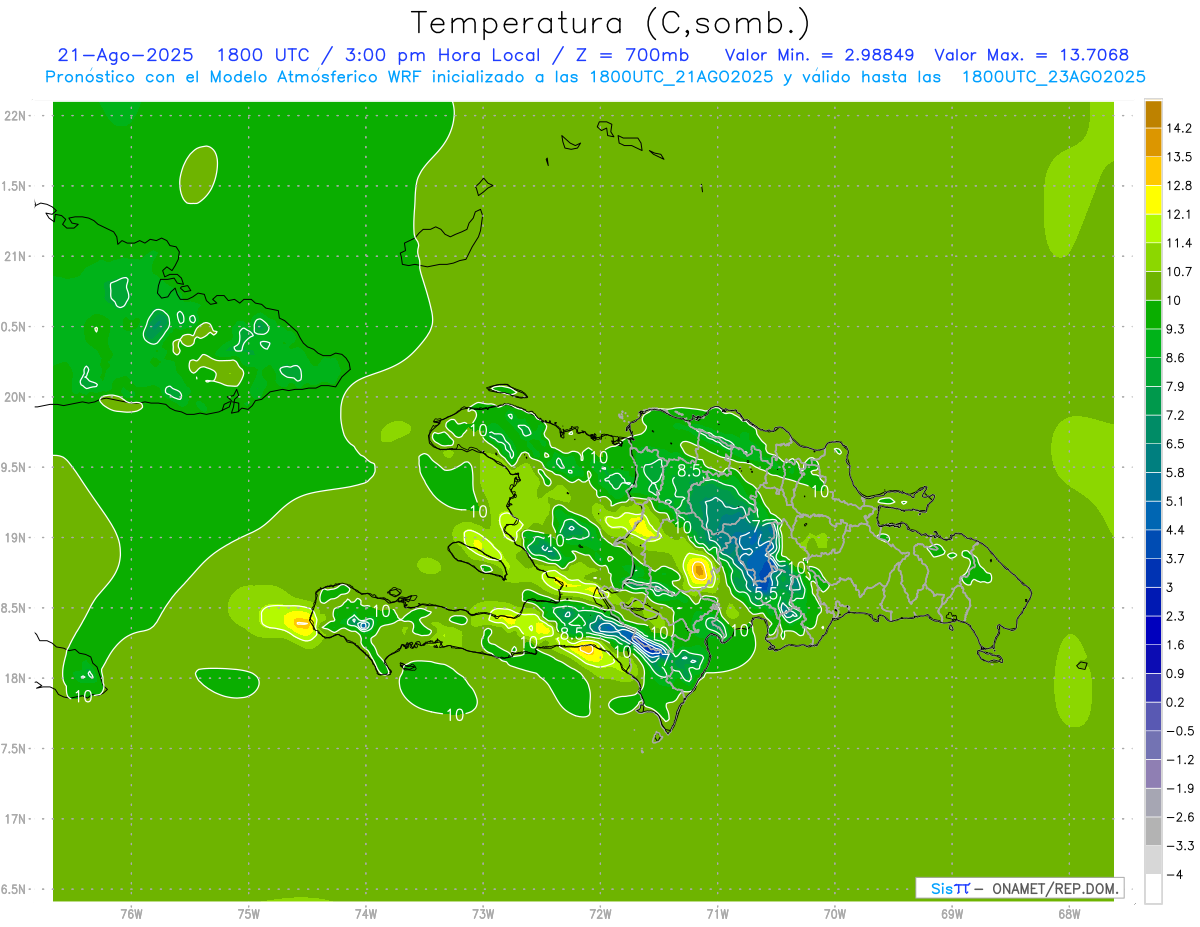1200x927 pixels.
Task: Click the 68W longitude tick label
Action: [x=1069, y=914]
